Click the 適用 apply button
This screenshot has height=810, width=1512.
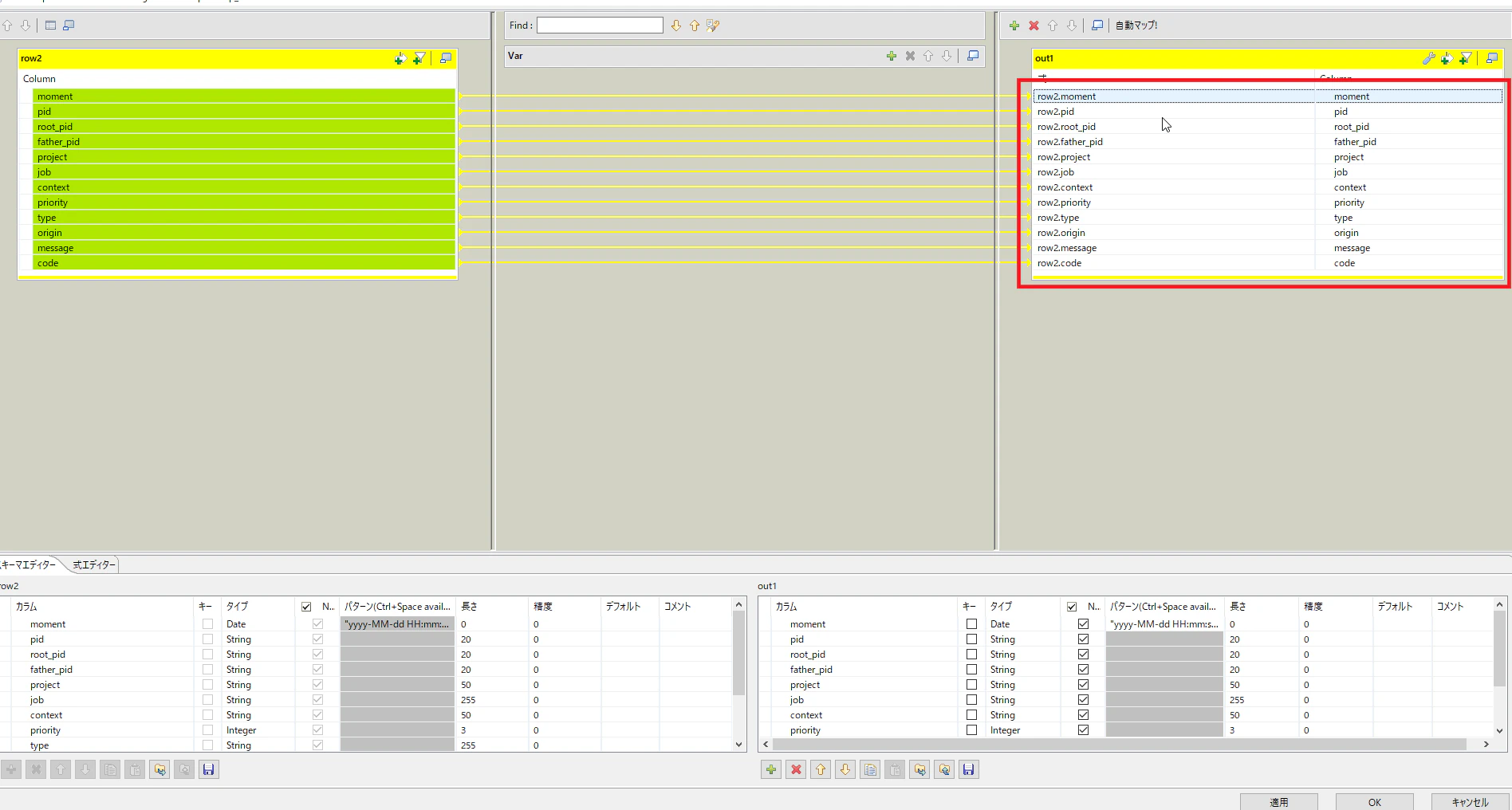1278,802
